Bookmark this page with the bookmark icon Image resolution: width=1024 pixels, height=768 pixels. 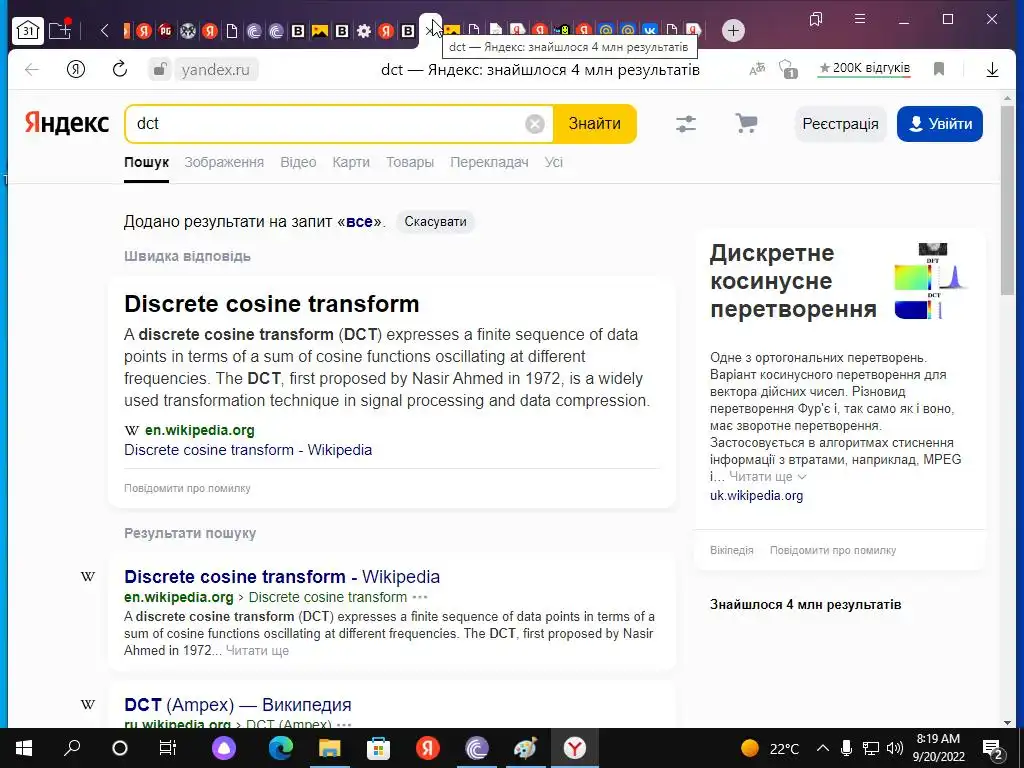pos(939,69)
